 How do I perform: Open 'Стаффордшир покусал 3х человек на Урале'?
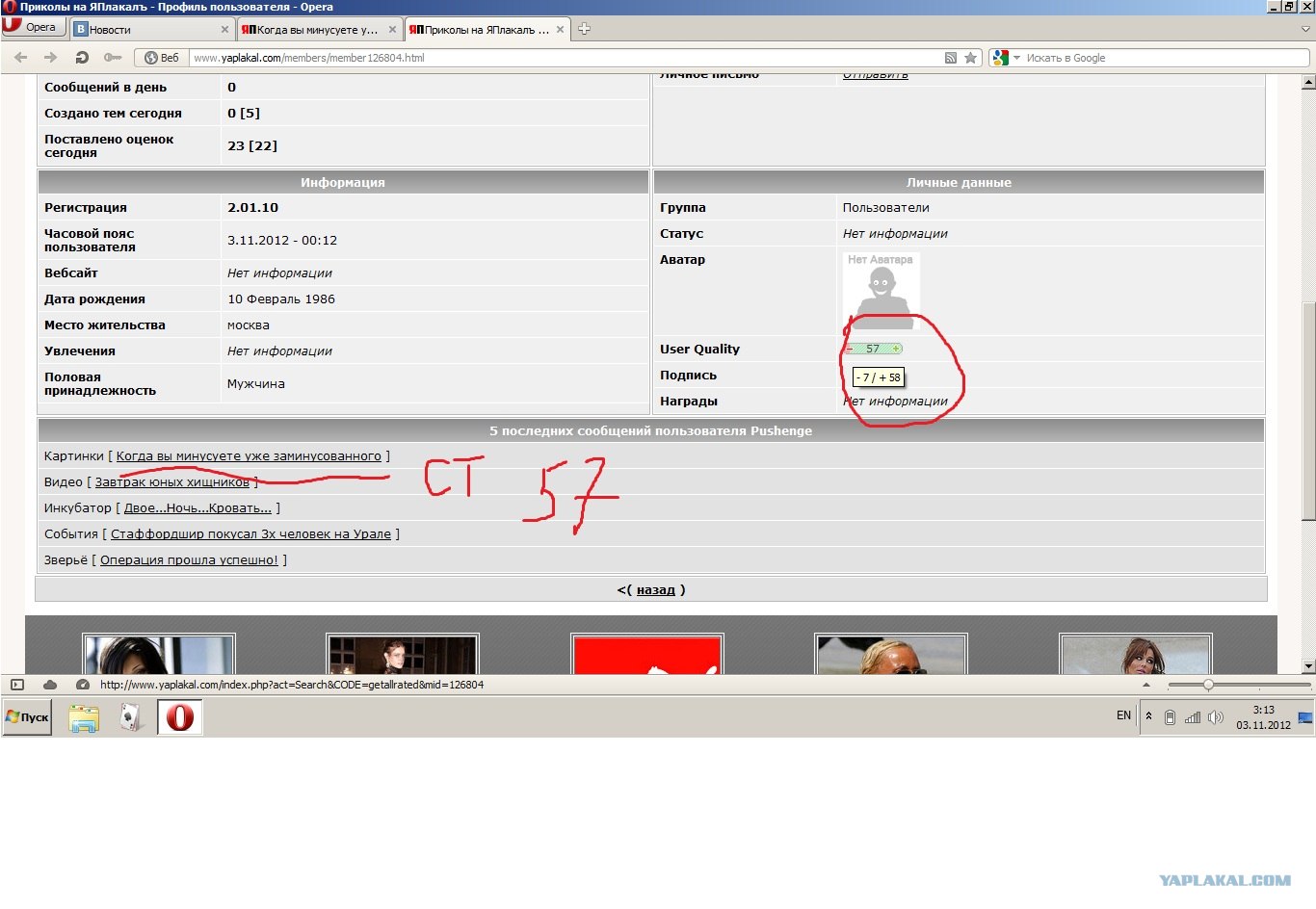tap(250, 534)
